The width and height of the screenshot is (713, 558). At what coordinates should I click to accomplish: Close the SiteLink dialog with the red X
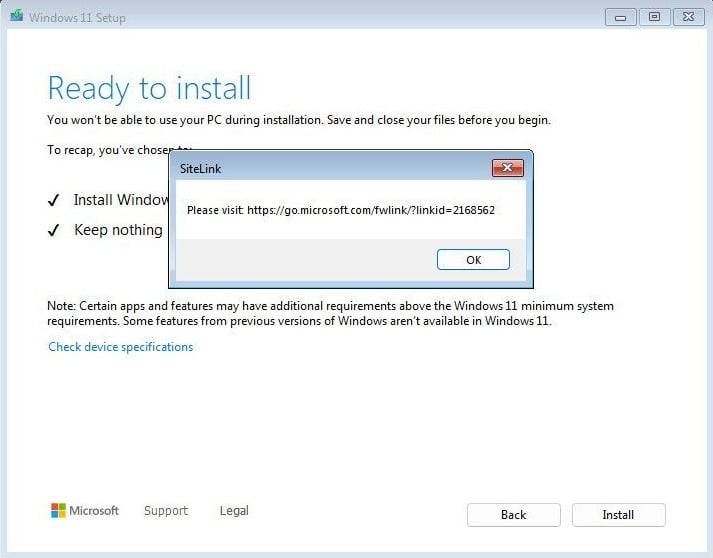[507, 168]
